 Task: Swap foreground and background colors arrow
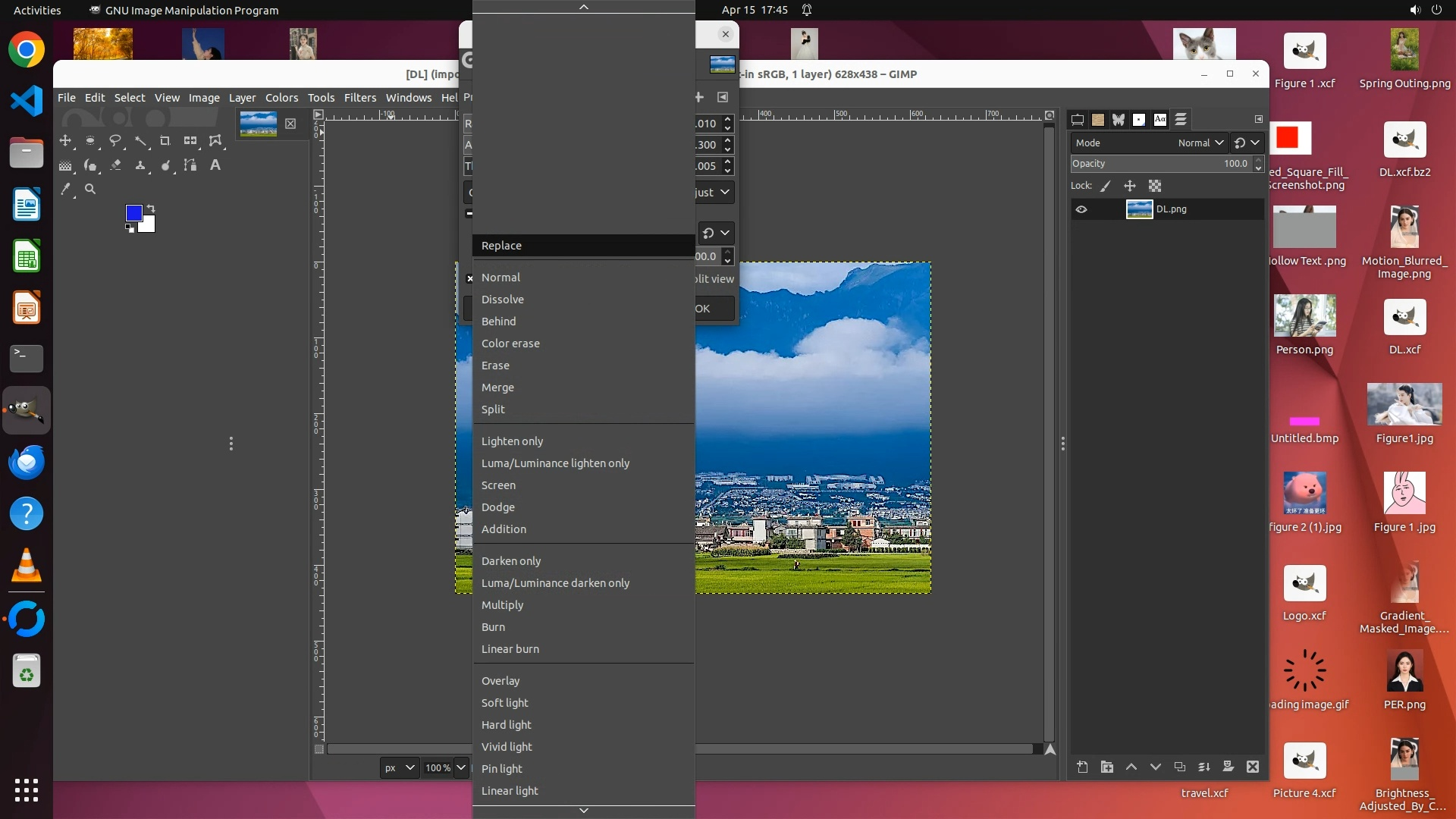tap(151, 208)
